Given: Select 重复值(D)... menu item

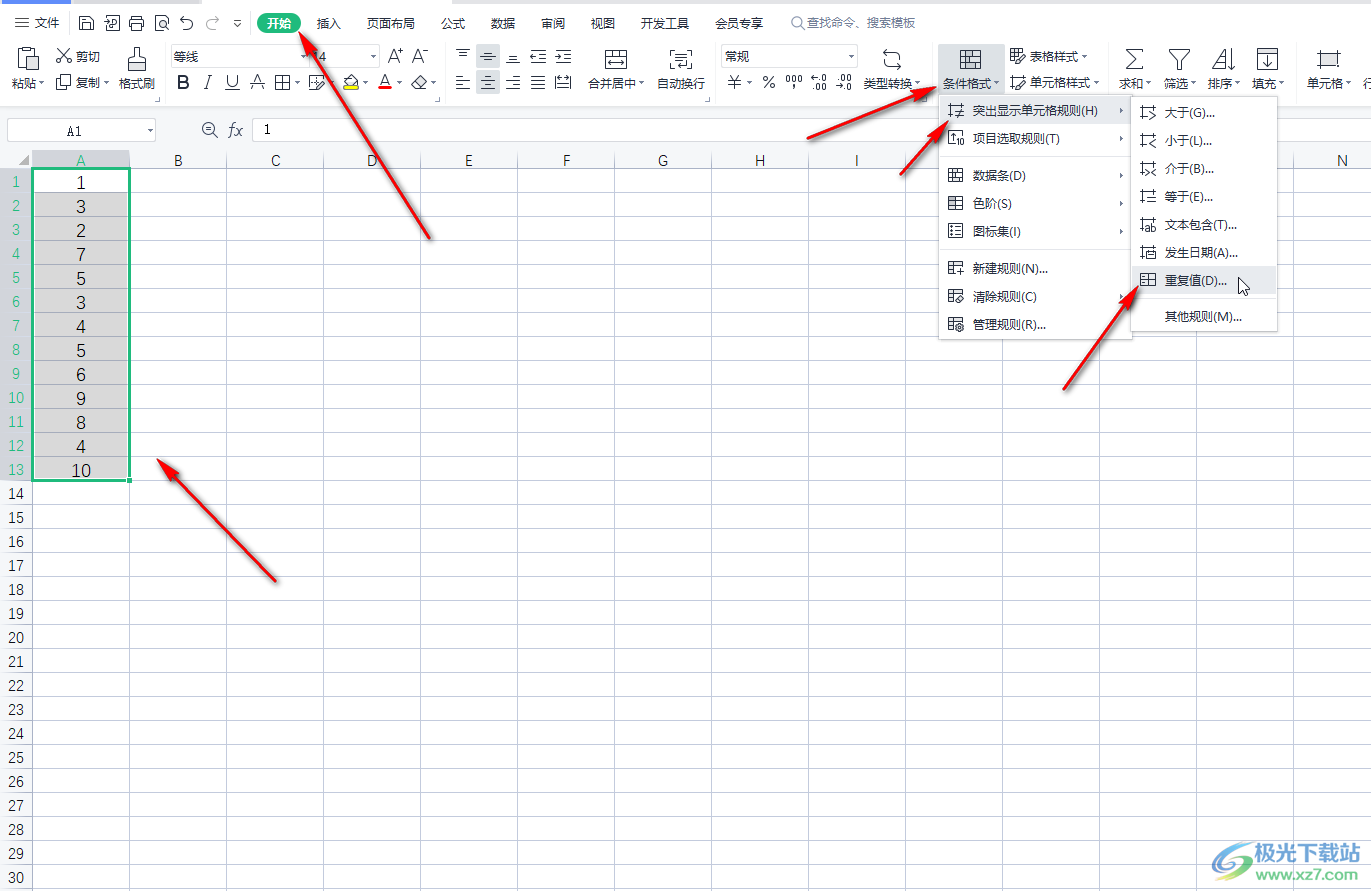Looking at the screenshot, I should coord(1204,281).
